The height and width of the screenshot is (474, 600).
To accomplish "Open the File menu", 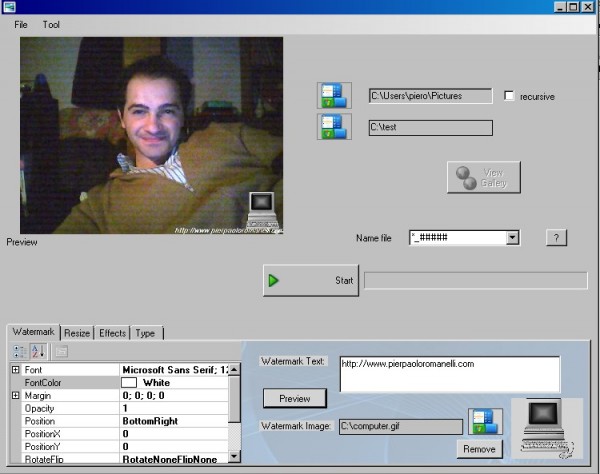I will (x=21, y=24).
